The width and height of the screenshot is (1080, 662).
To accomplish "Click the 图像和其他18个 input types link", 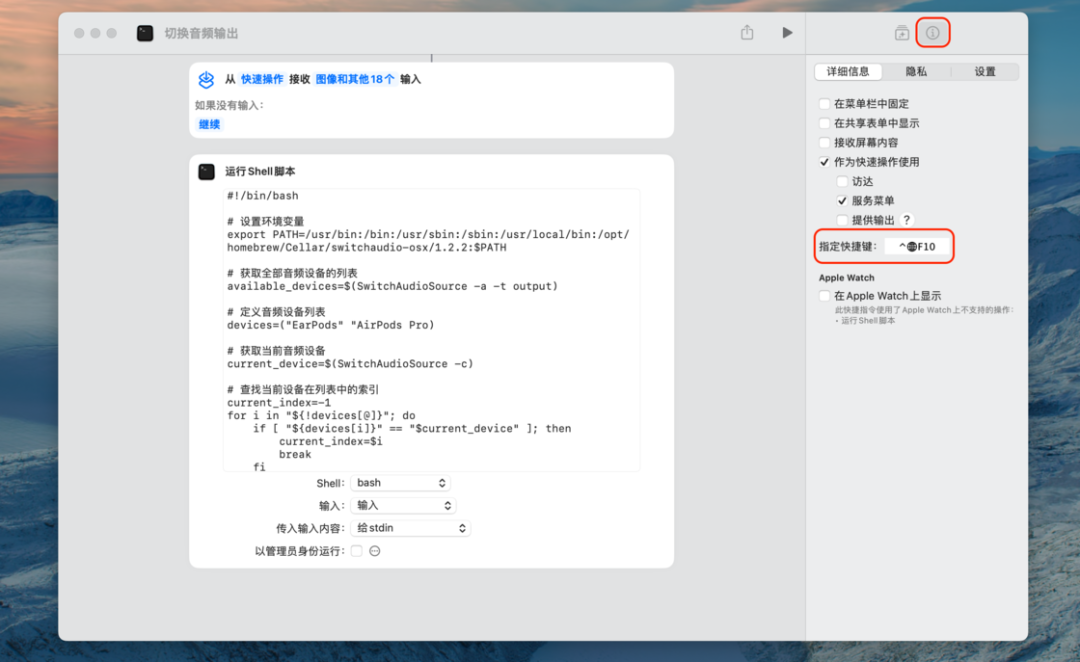I will 355,79.
